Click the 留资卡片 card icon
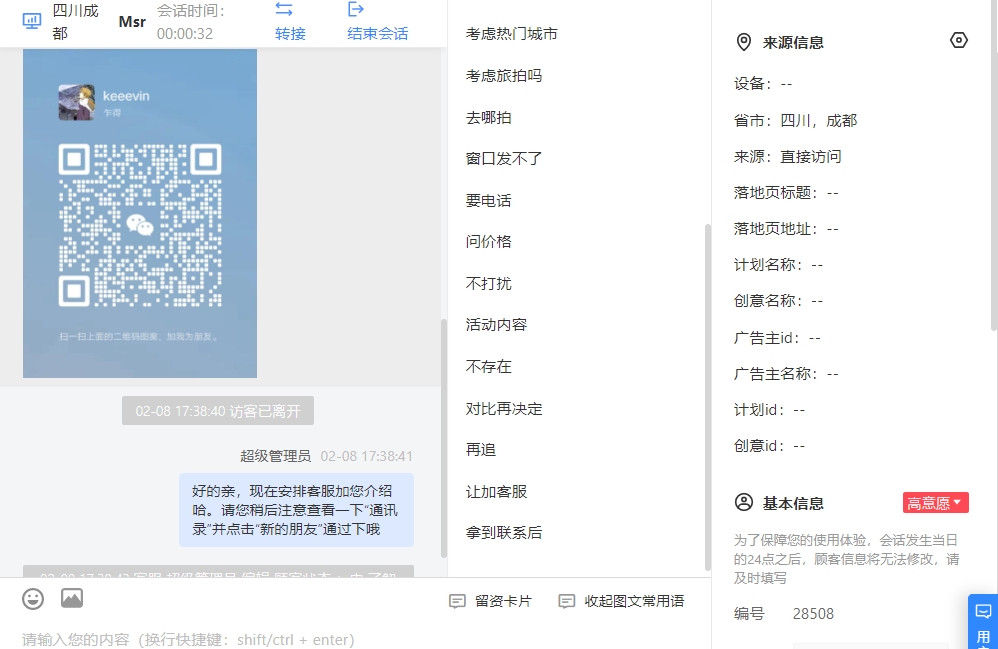Screen dimensions: 998x649 pos(457,601)
